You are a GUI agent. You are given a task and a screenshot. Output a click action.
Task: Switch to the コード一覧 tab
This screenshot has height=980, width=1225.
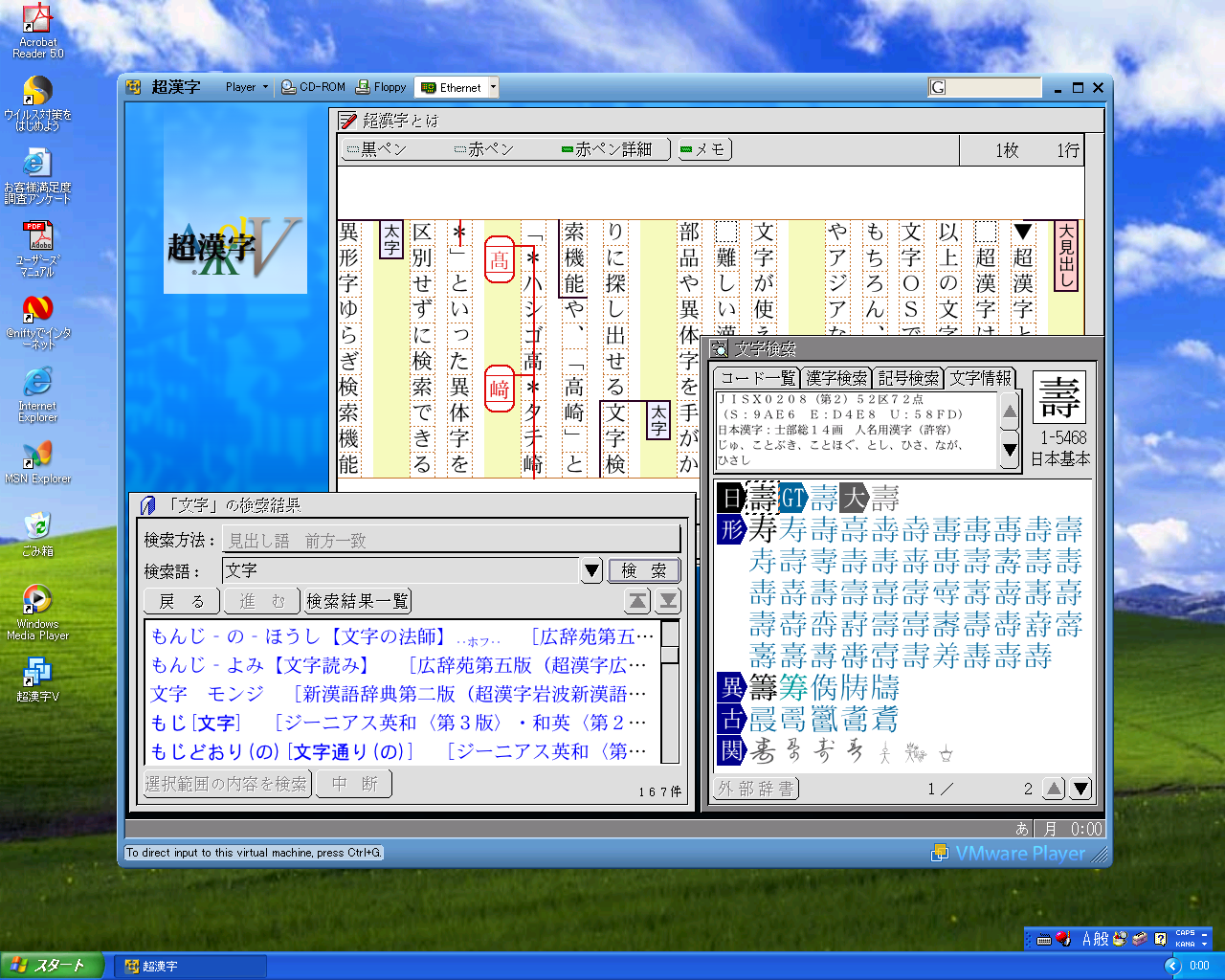click(758, 378)
